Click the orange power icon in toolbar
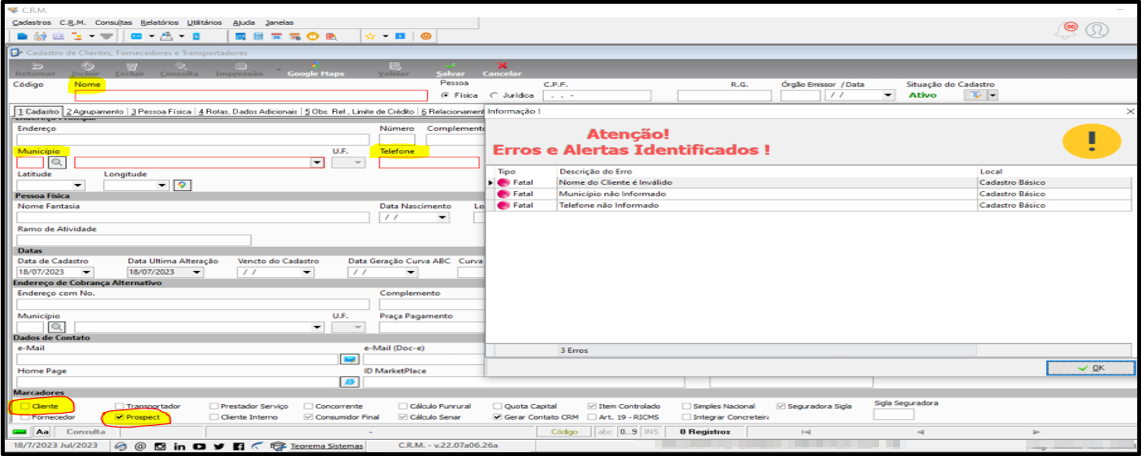The height and width of the screenshot is (456, 1141). pos(426,36)
